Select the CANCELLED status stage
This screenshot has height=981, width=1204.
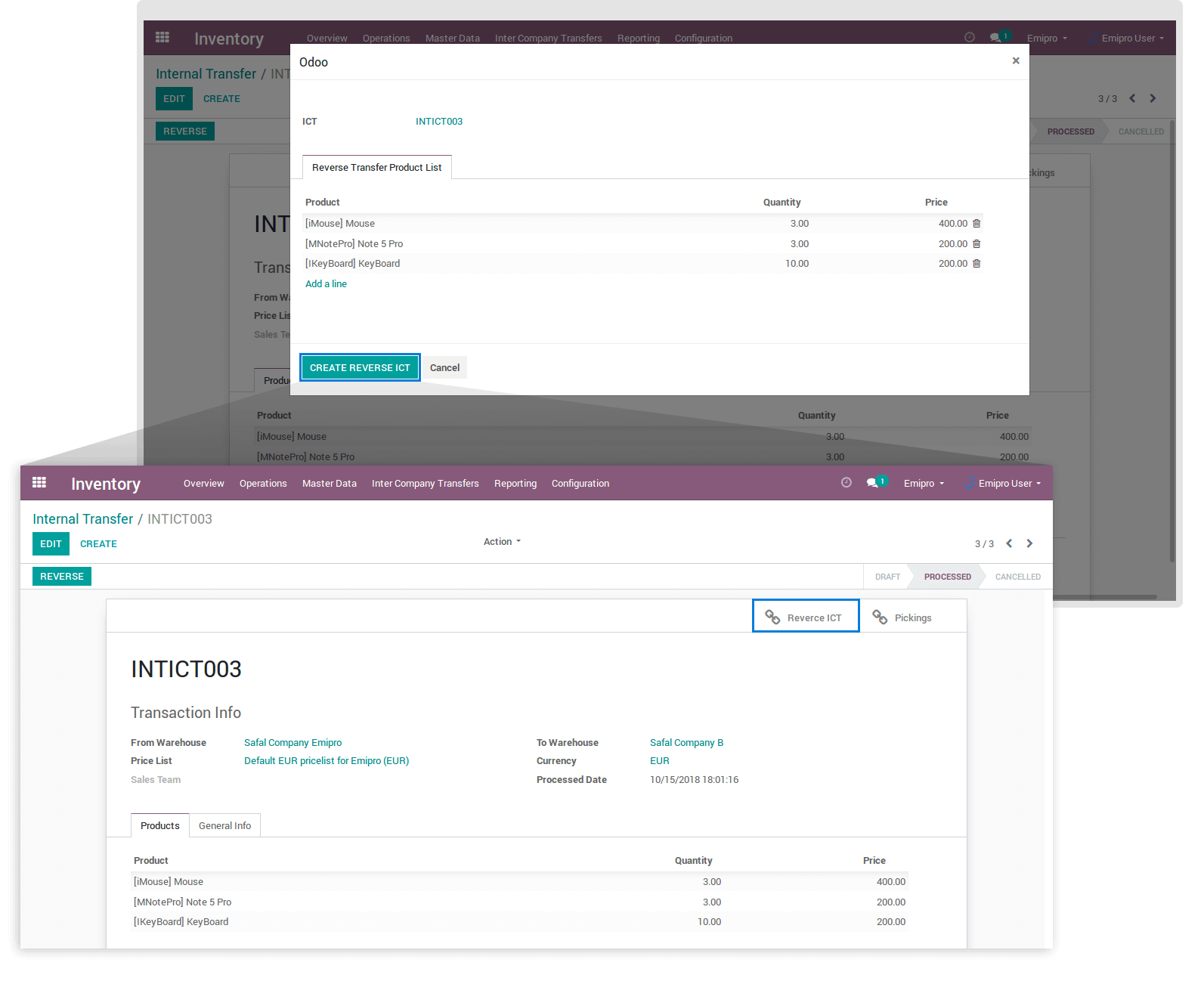tap(1017, 577)
